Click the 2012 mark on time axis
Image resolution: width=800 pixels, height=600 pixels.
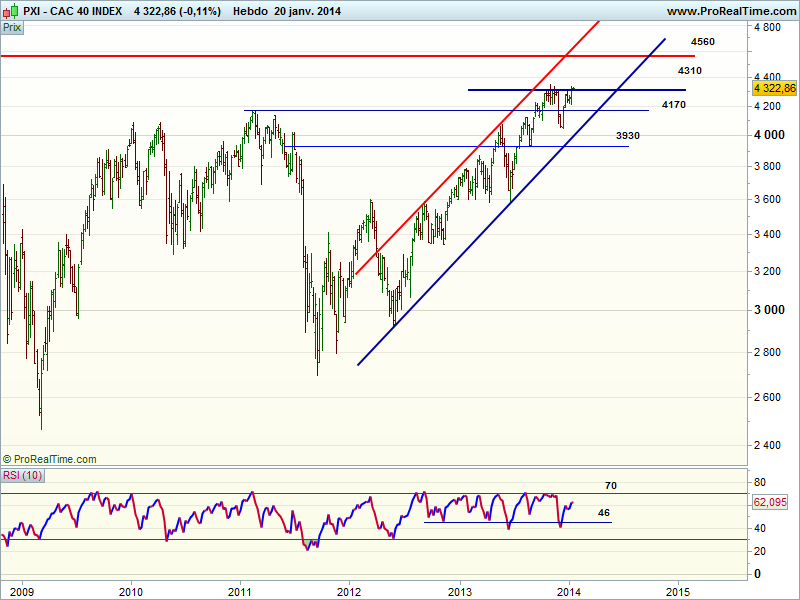point(349,590)
